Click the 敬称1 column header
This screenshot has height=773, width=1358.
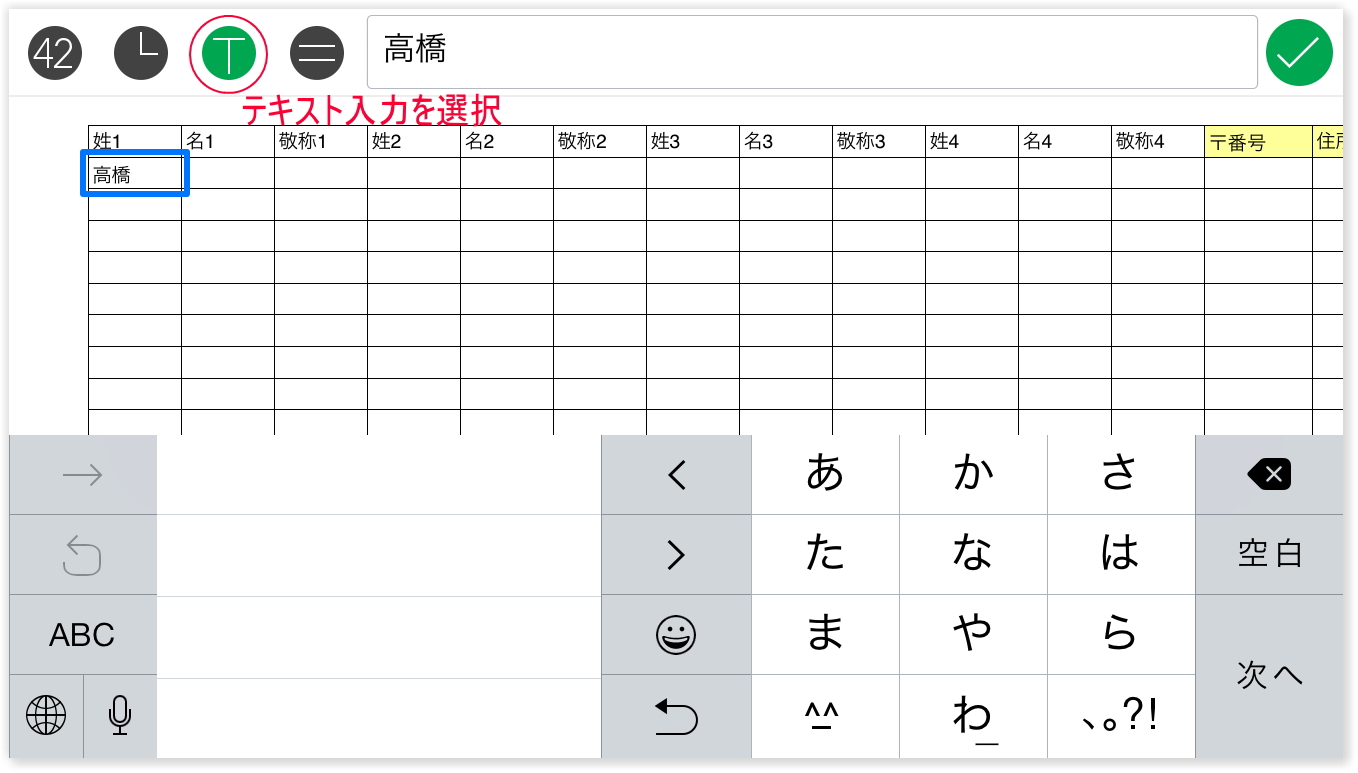[321, 142]
